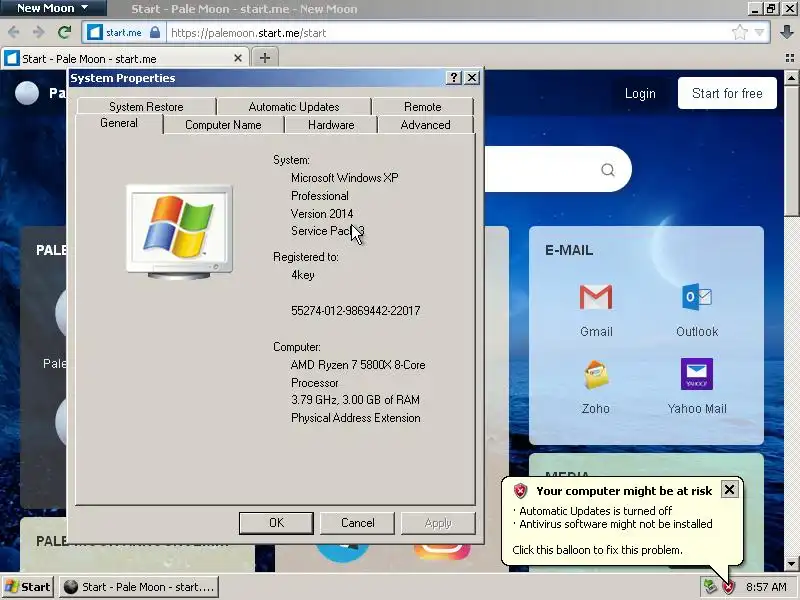Click the System Properties help question button
The height and width of the screenshot is (600, 800).
[454, 78]
